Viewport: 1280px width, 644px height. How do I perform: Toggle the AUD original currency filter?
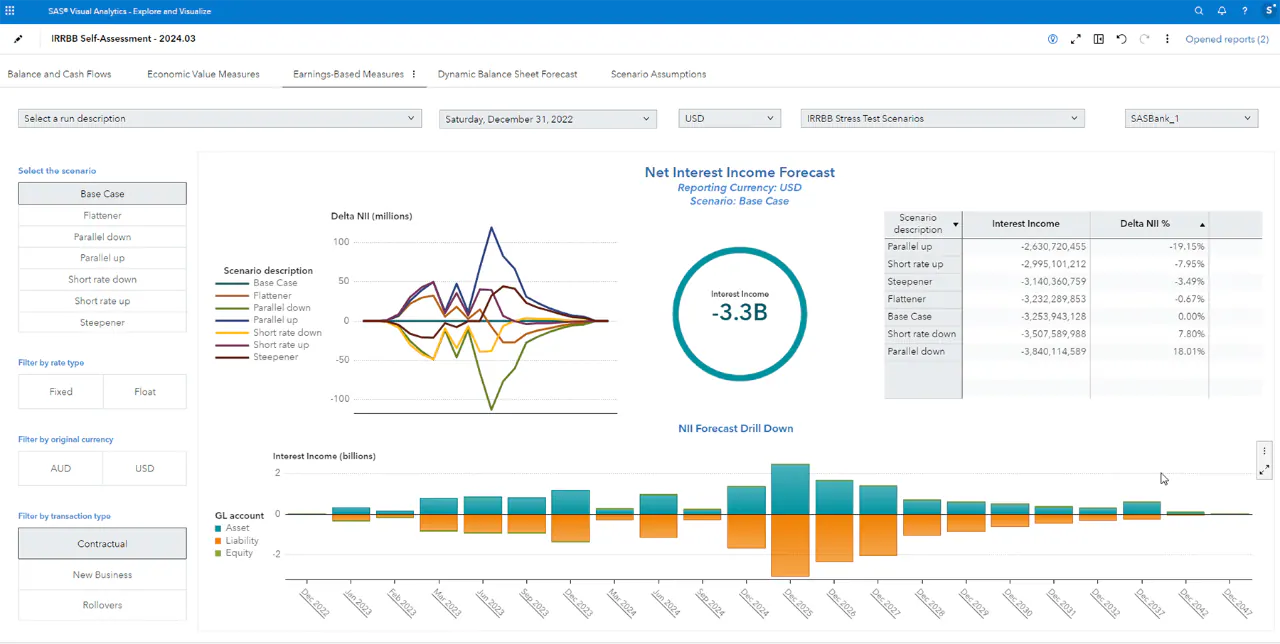point(60,468)
